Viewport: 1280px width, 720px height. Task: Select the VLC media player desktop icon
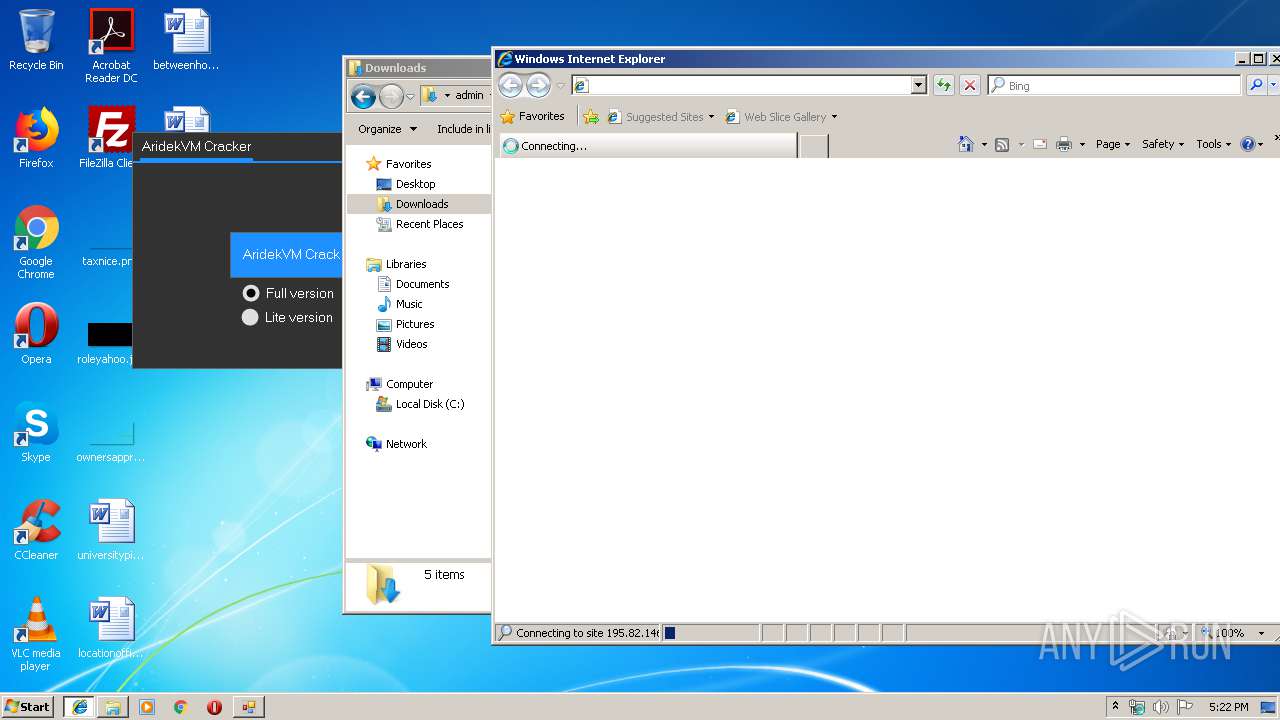(x=36, y=634)
